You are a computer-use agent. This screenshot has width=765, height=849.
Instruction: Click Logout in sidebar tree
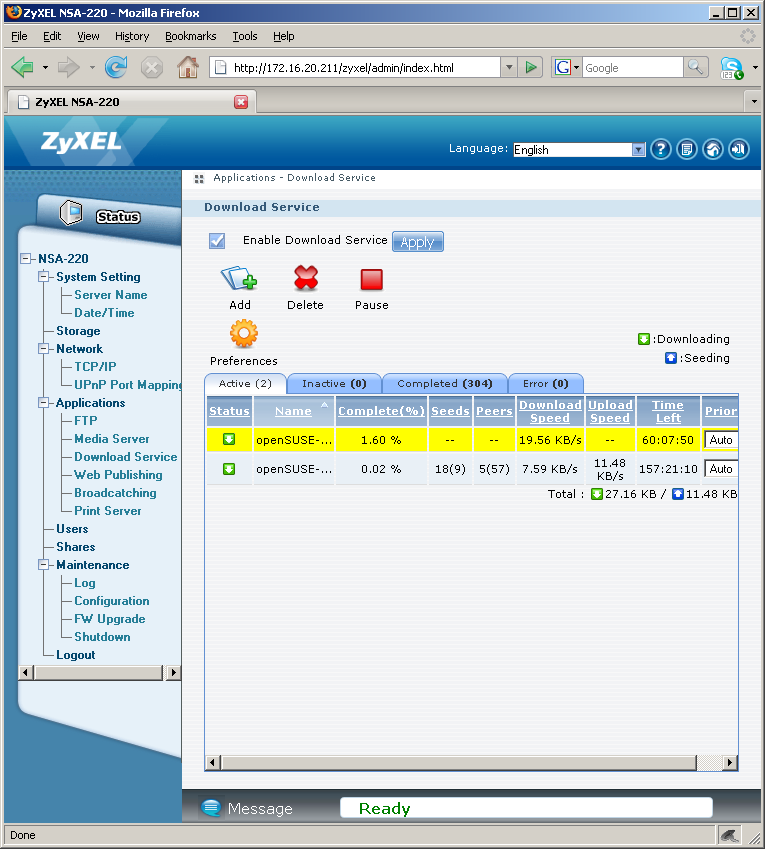pos(76,655)
